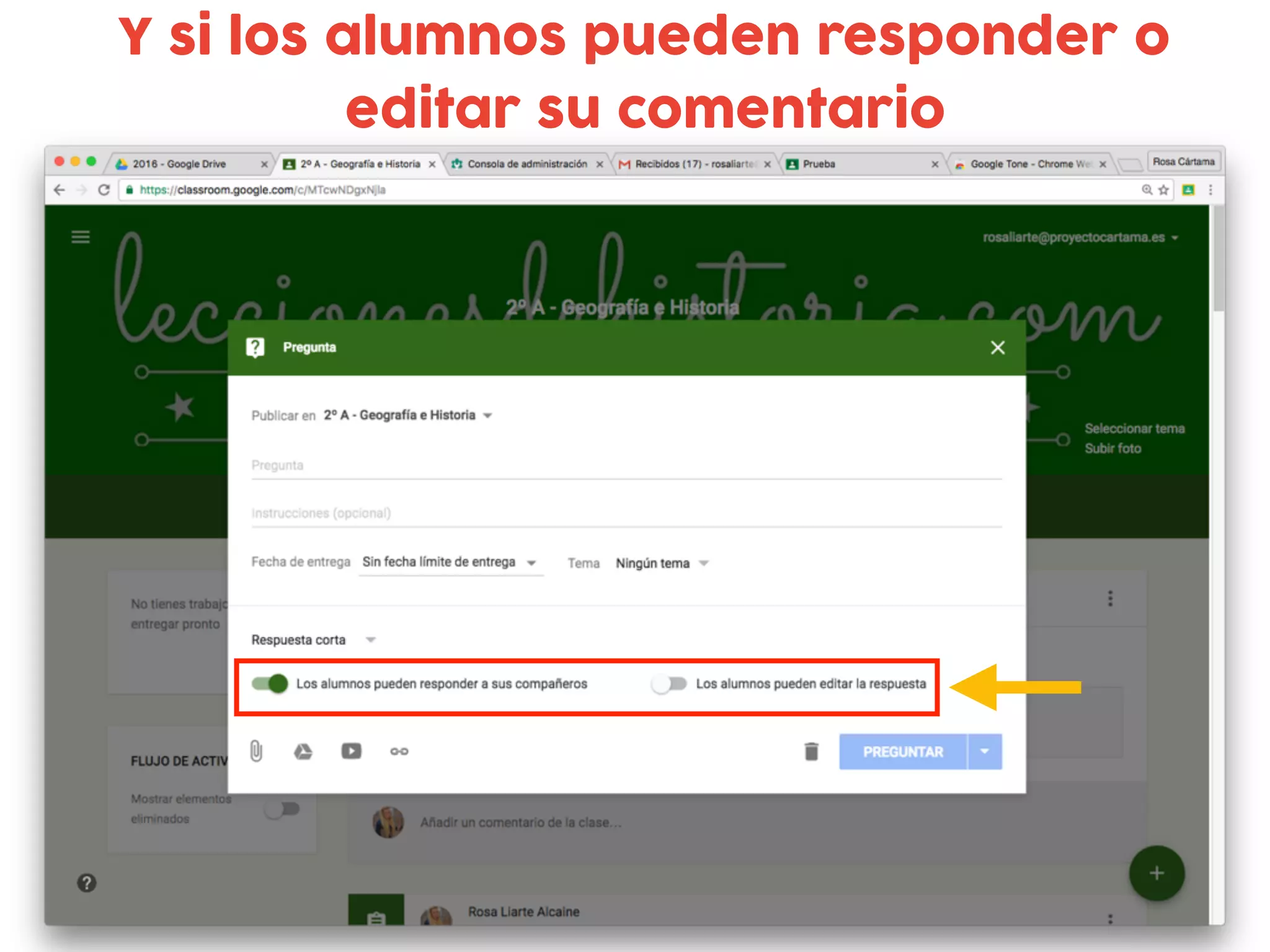
Task: Switch to the Consola de administración tab
Action: pos(527,164)
